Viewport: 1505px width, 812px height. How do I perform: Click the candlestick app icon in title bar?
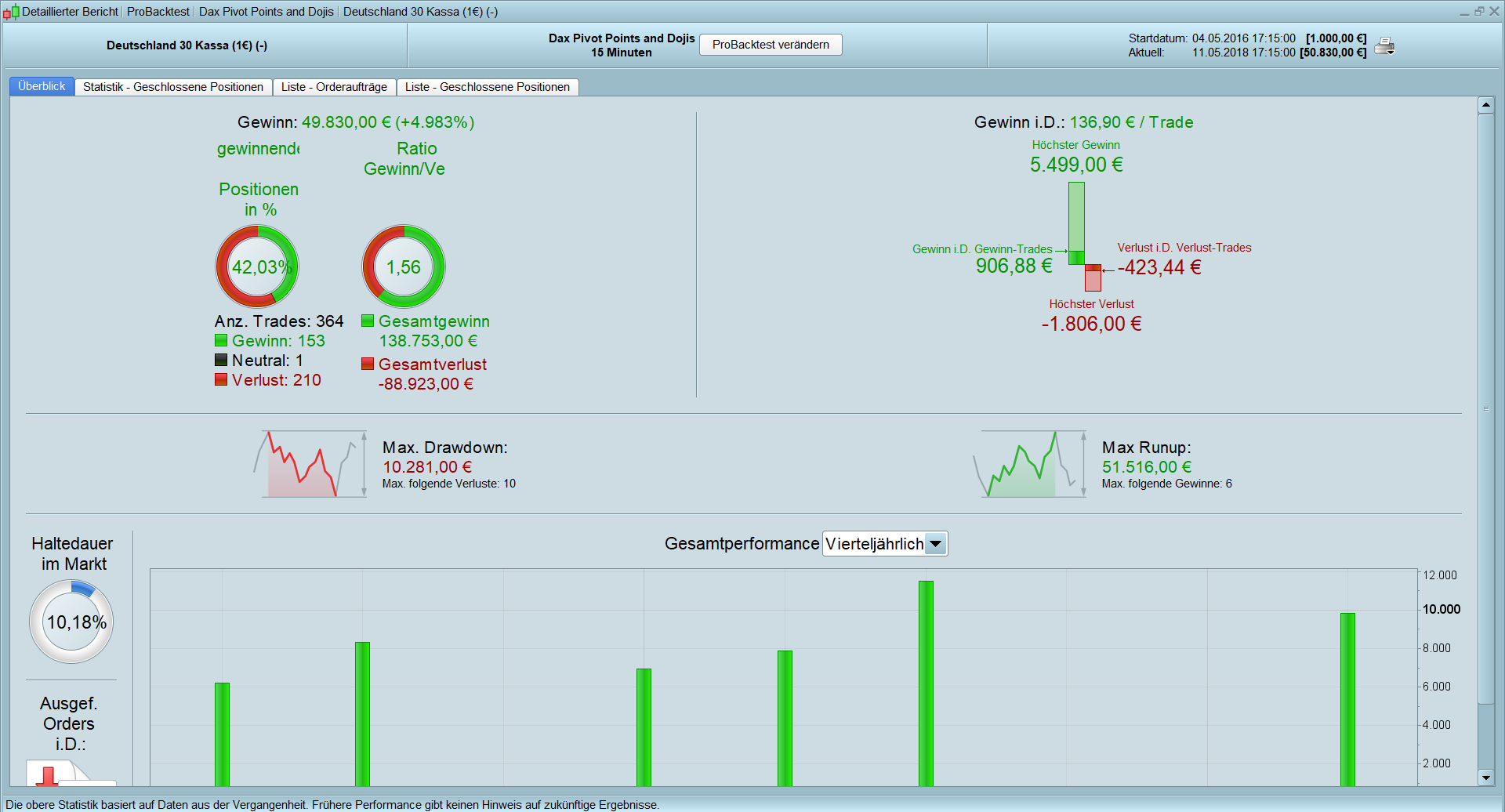coord(11,12)
